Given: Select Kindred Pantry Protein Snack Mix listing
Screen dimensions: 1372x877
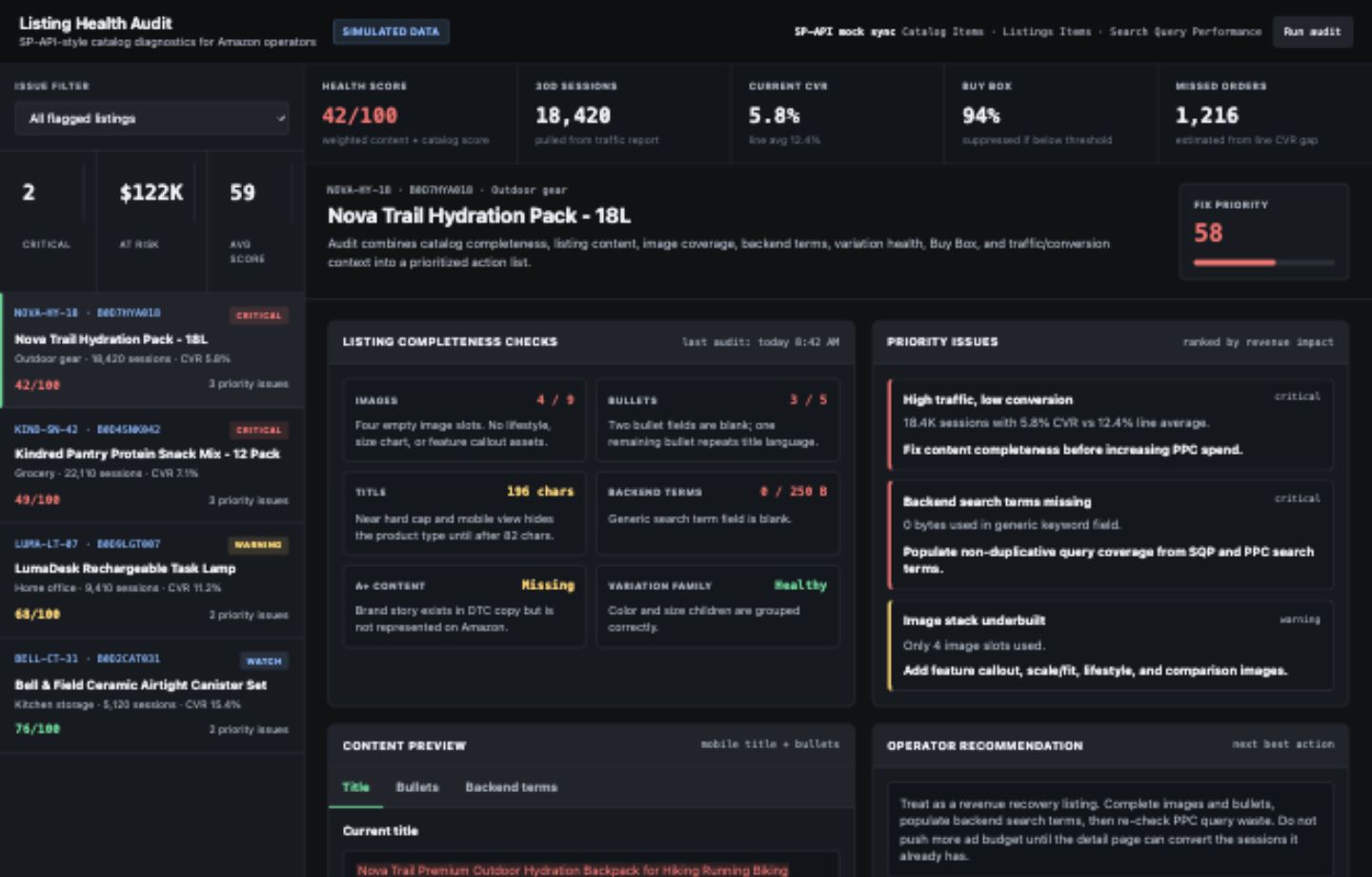Looking at the screenshot, I should 151,465.
